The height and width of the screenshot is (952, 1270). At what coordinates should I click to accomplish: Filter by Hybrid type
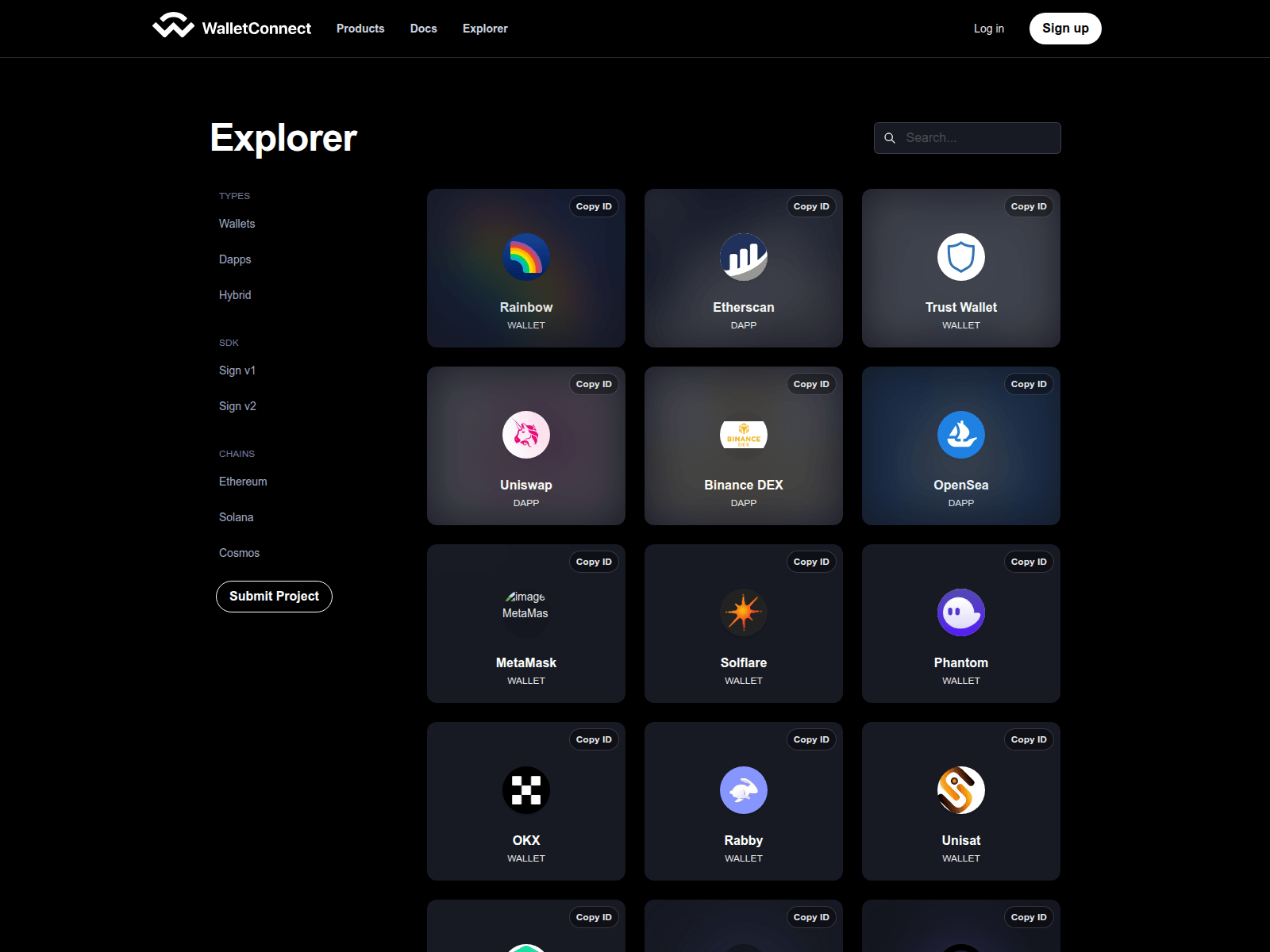[x=235, y=295]
